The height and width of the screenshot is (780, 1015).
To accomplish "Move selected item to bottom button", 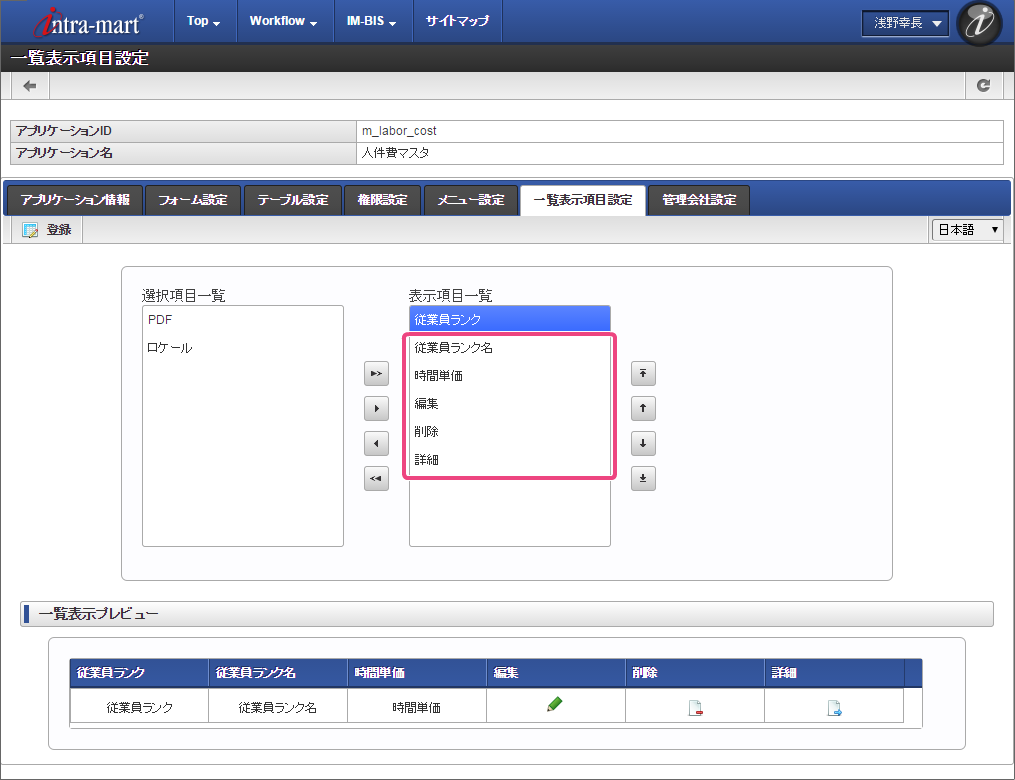I will point(643,479).
